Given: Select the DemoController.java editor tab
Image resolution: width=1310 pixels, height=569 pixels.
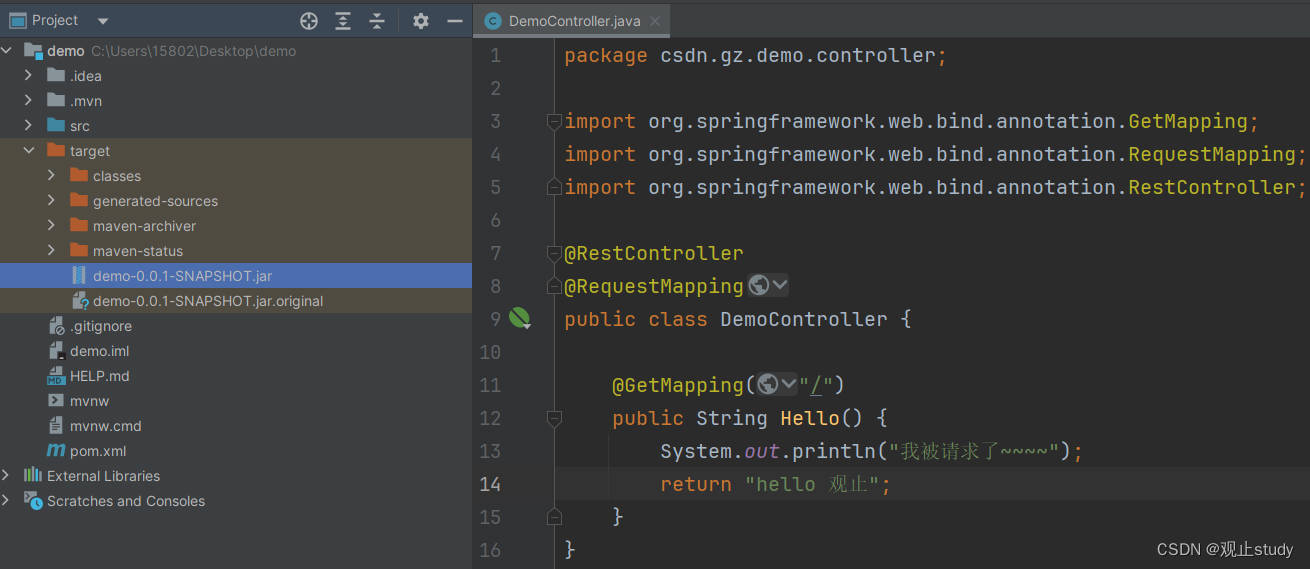Looking at the screenshot, I should (x=572, y=21).
